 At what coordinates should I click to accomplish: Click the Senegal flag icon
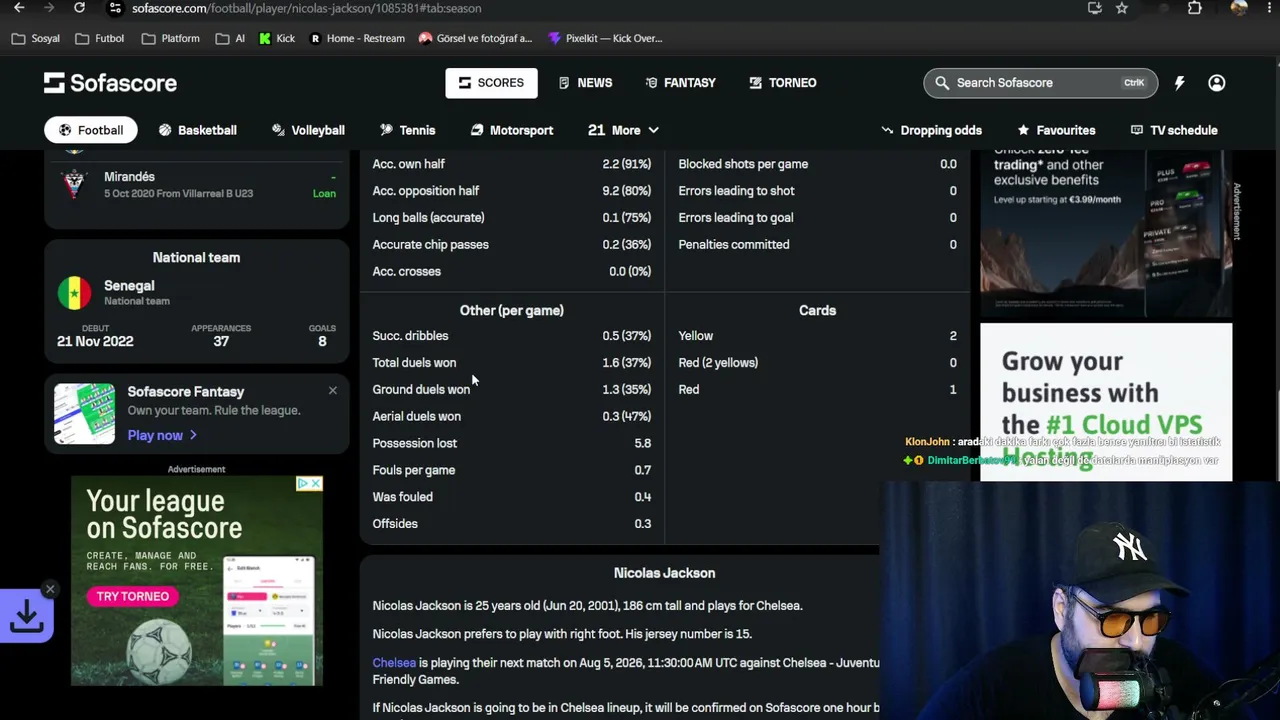click(73, 293)
